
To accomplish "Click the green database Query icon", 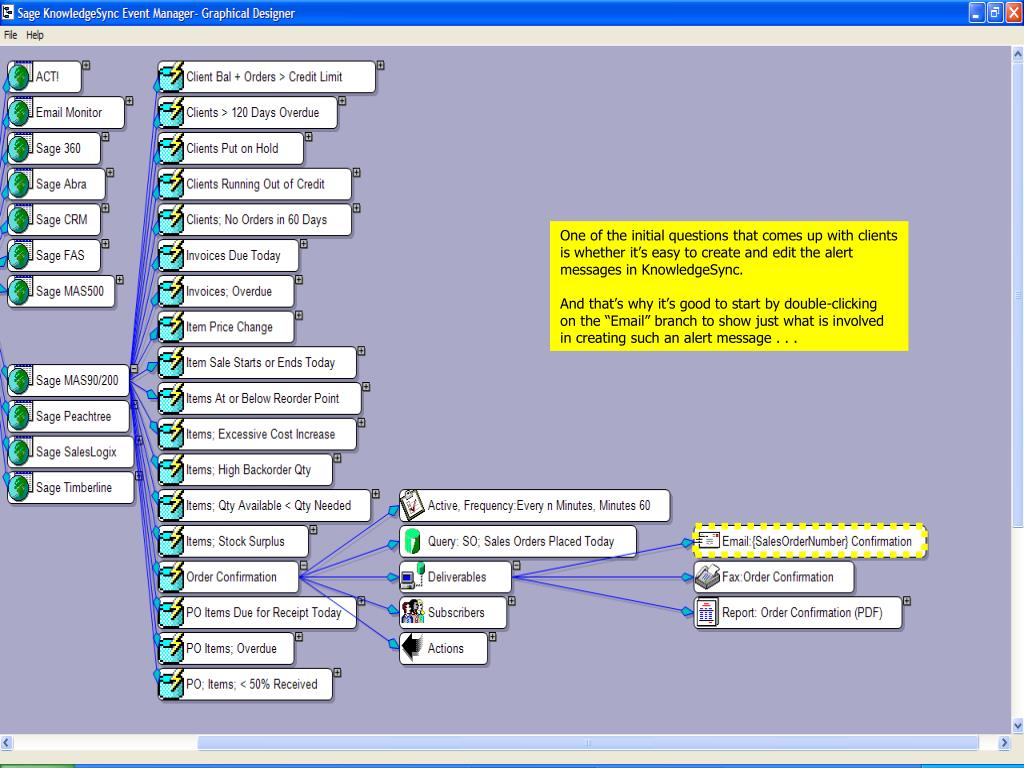I will [412, 541].
